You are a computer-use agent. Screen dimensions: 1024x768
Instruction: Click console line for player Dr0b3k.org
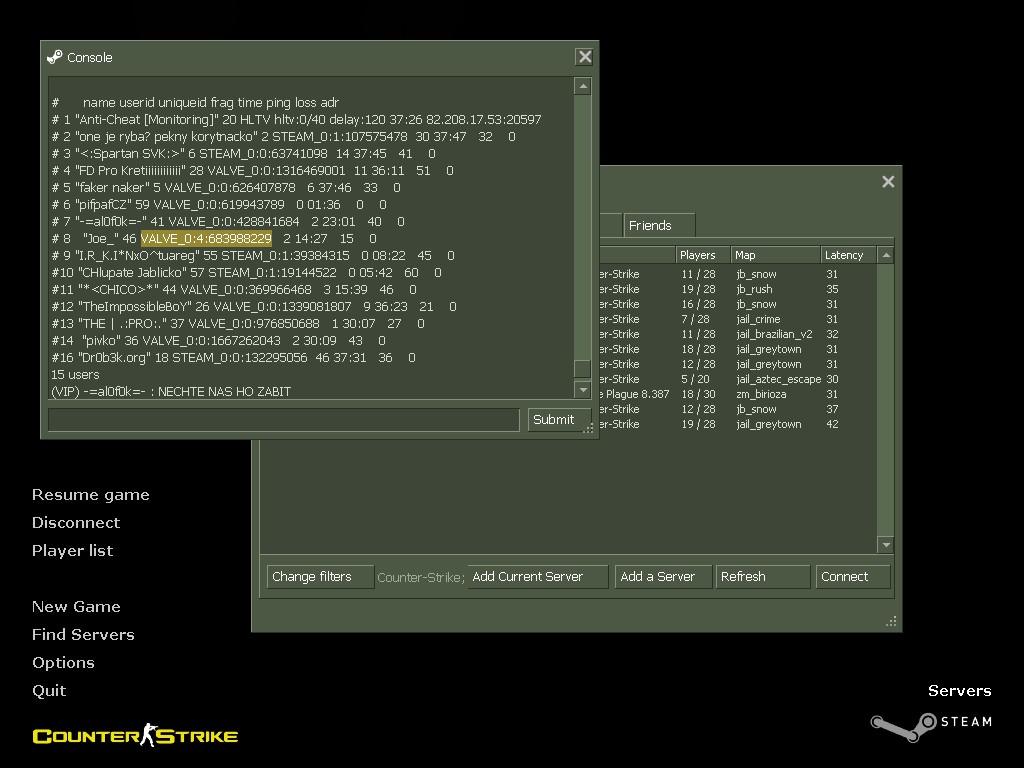[234, 357]
